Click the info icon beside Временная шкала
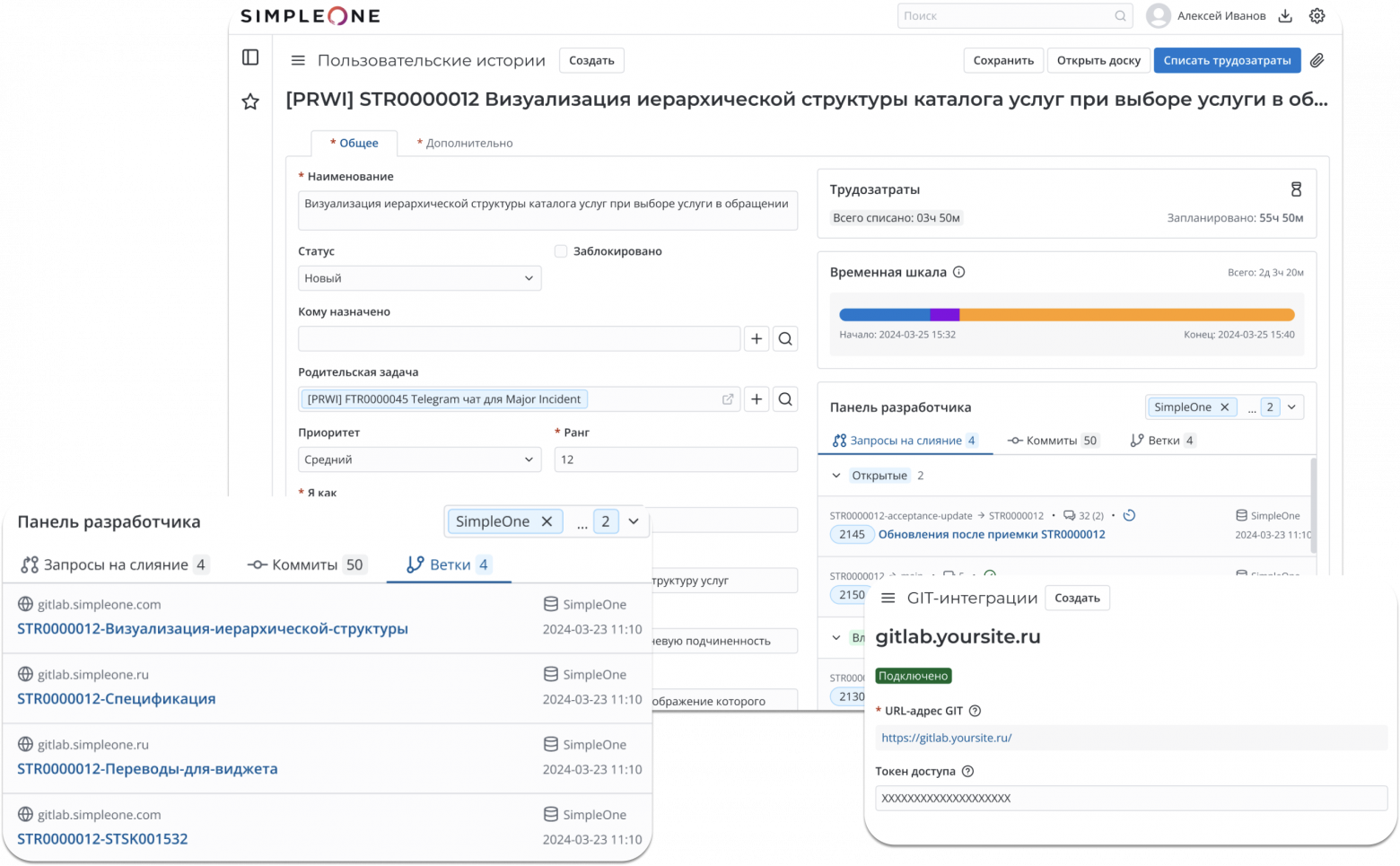Screen dimensions: 1400x866 coord(958,272)
